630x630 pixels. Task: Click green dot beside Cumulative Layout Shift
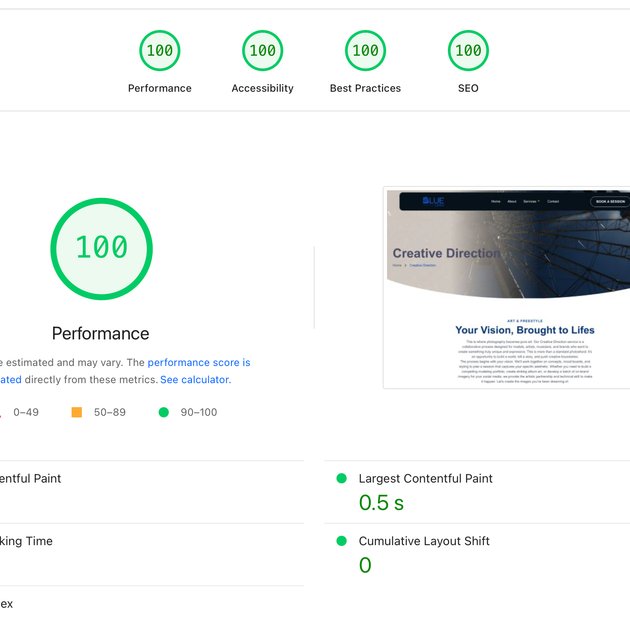342,542
